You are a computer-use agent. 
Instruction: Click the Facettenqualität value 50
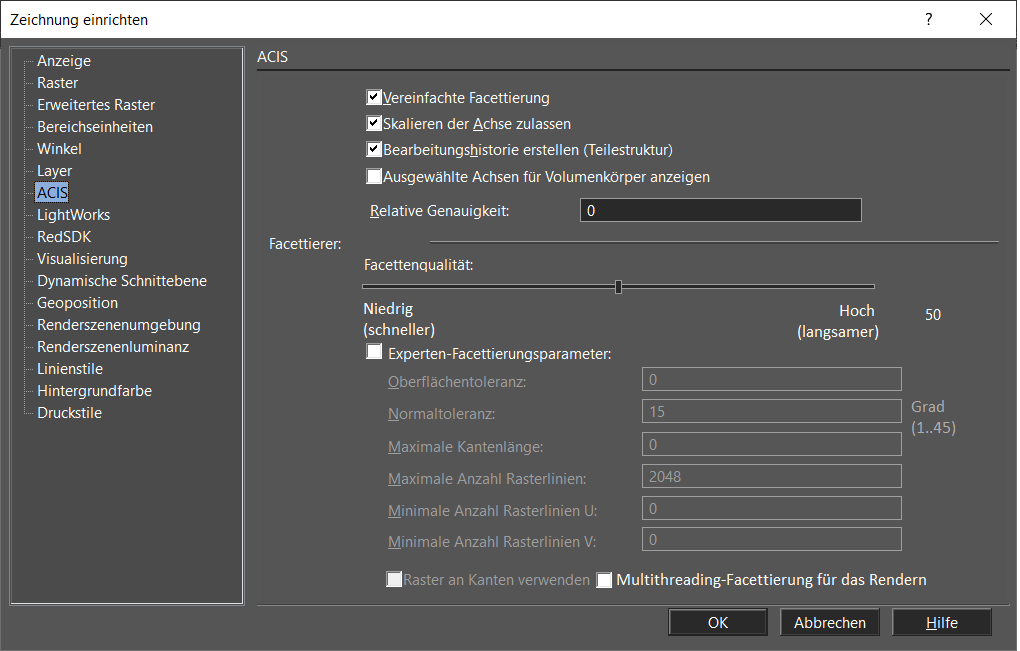coord(933,315)
